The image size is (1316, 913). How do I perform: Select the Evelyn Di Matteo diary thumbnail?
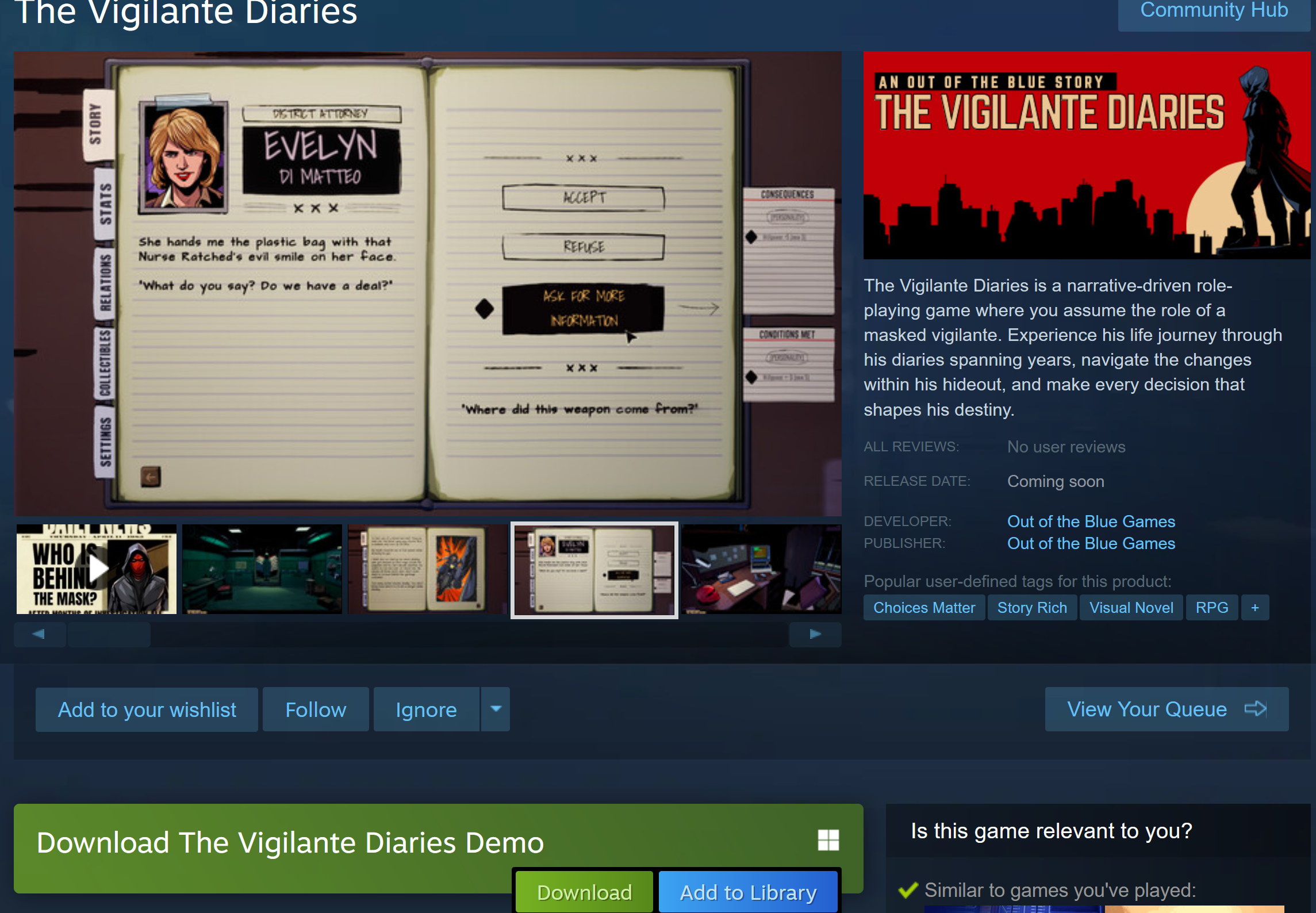(x=594, y=570)
